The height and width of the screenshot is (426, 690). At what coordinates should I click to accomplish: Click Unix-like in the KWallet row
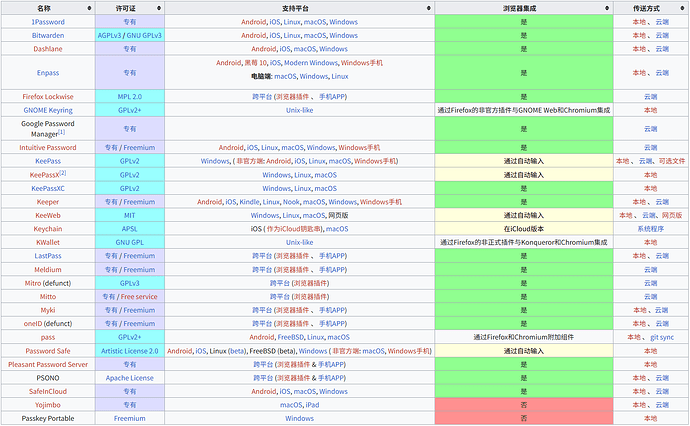pyautogui.click(x=300, y=242)
